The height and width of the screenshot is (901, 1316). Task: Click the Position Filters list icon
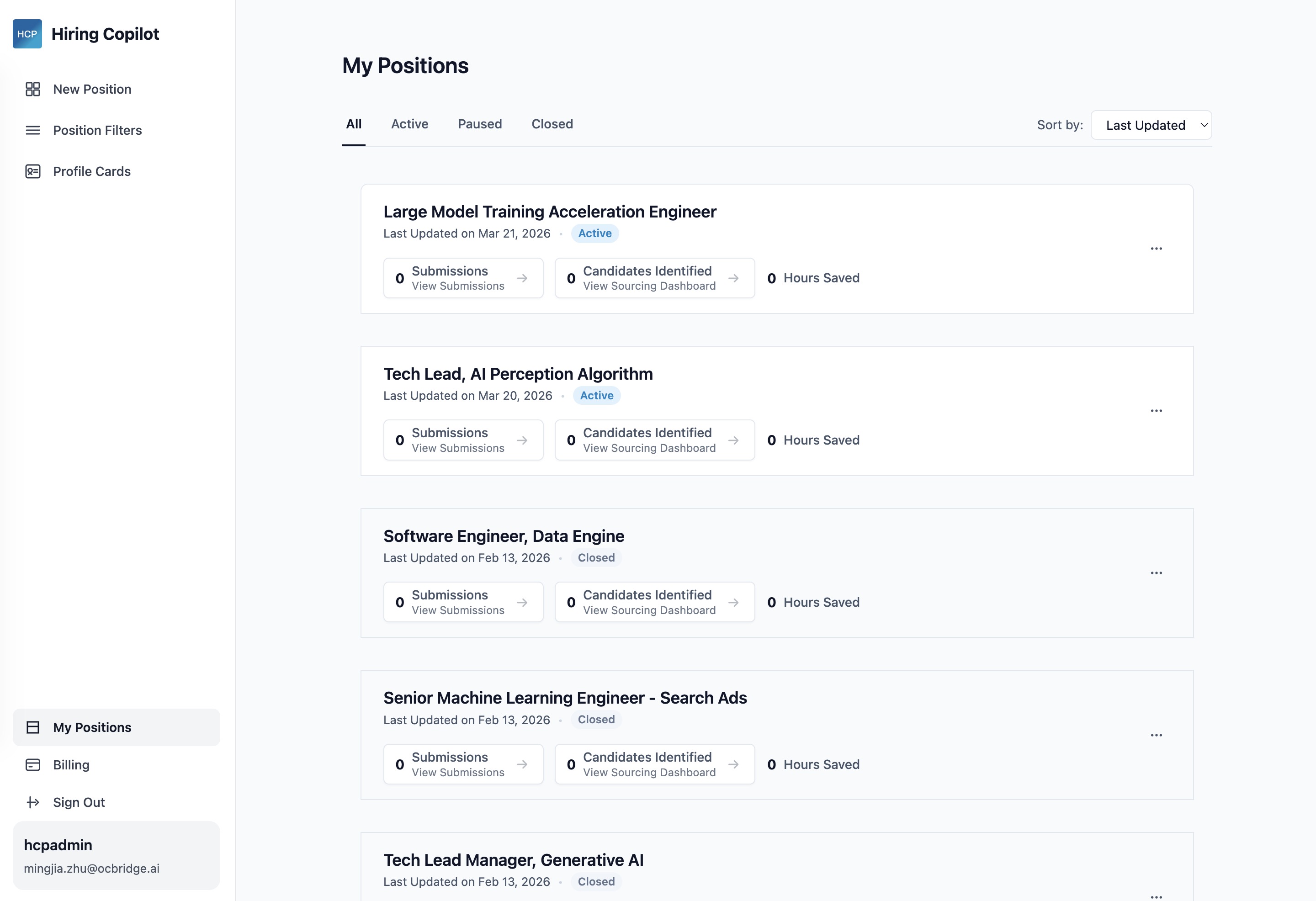32,130
